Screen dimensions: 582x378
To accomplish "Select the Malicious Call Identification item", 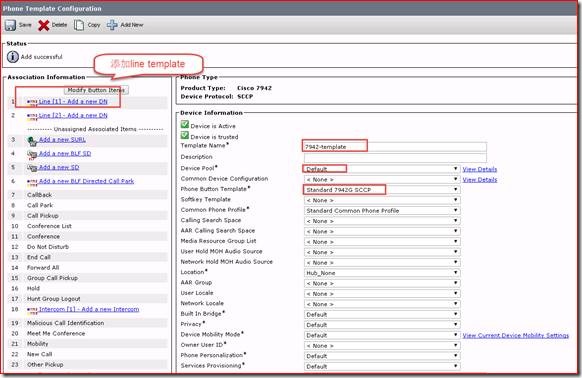I will pyautogui.click(x=65, y=323).
